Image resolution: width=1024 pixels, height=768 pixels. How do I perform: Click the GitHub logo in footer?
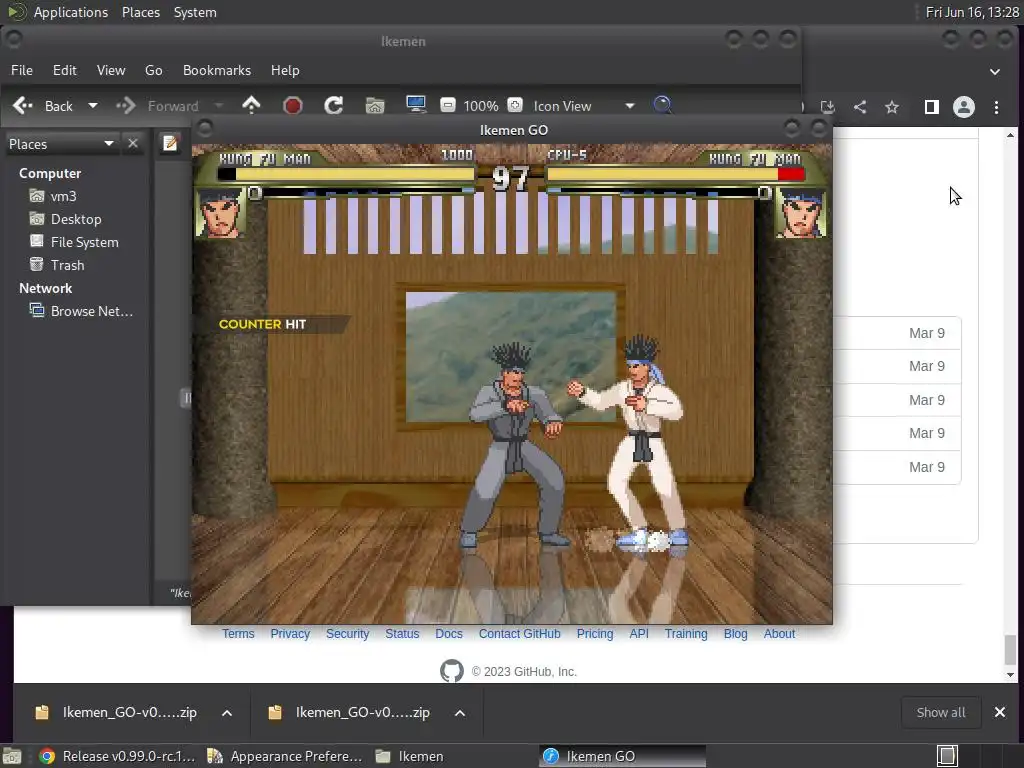pos(451,671)
